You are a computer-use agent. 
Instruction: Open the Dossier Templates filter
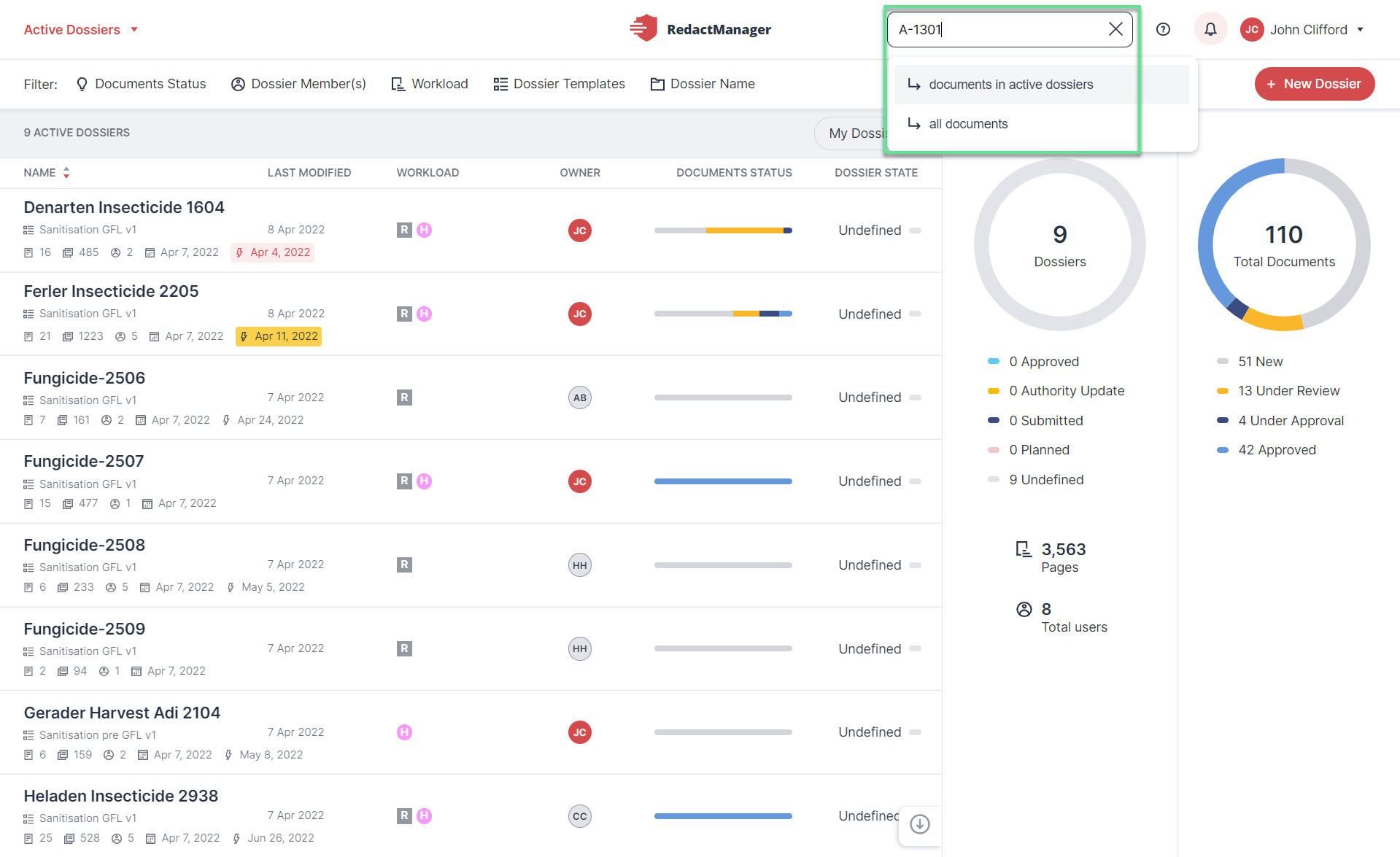(x=560, y=84)
